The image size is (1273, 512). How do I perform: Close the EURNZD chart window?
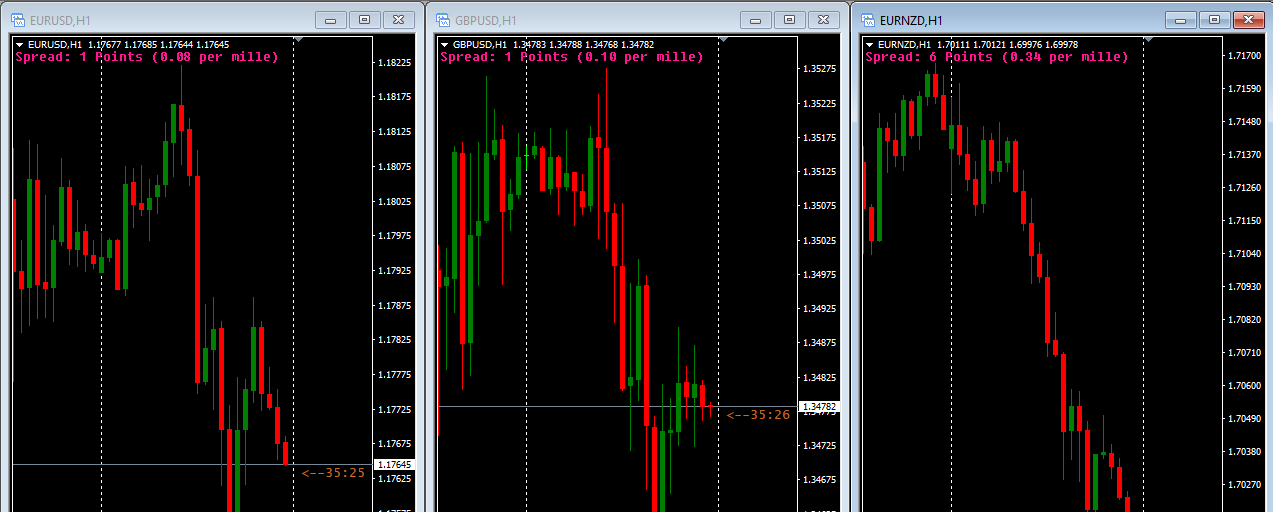pos(1245,20)
